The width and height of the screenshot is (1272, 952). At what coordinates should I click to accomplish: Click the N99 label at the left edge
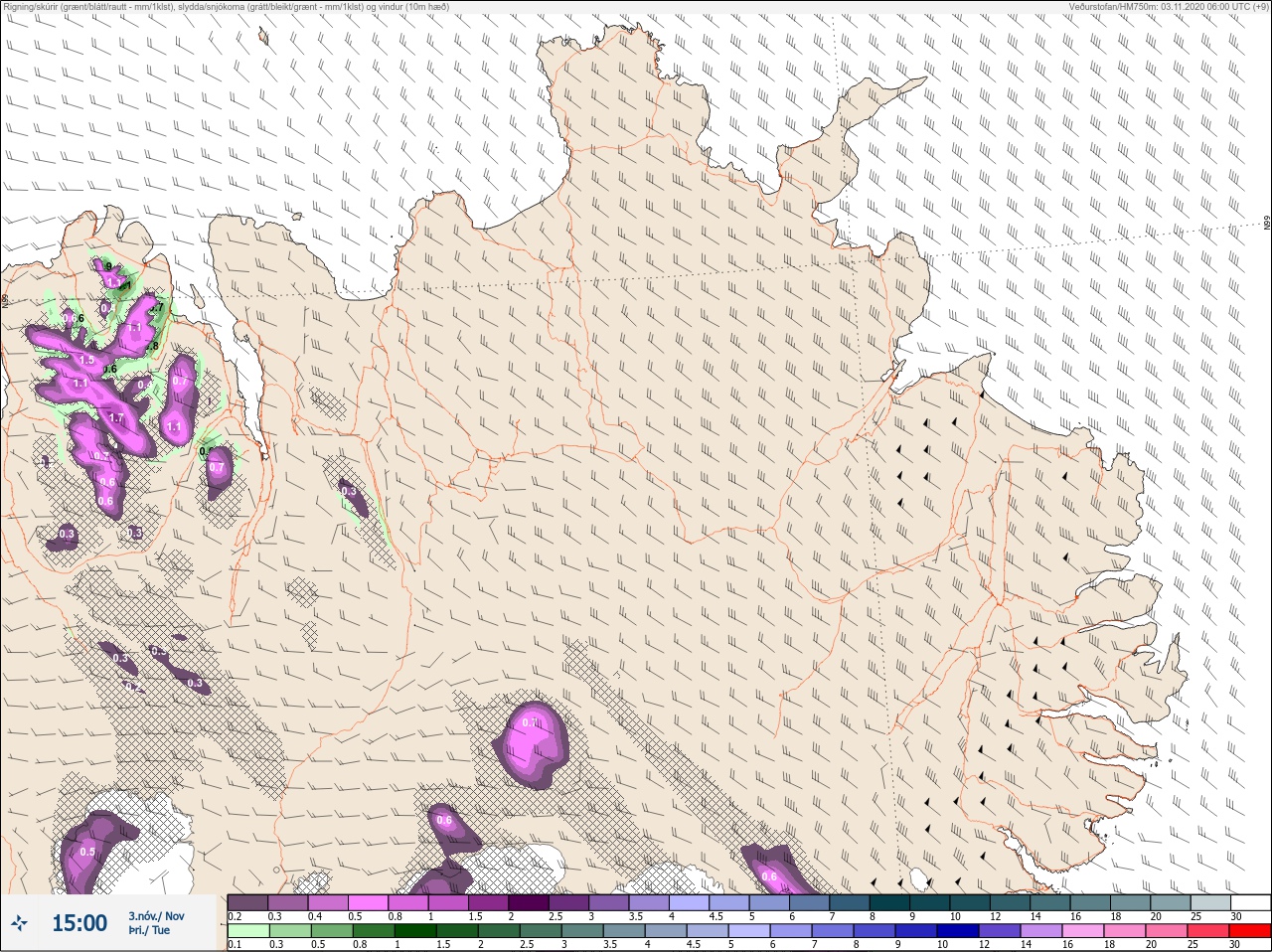click(5, 299)
